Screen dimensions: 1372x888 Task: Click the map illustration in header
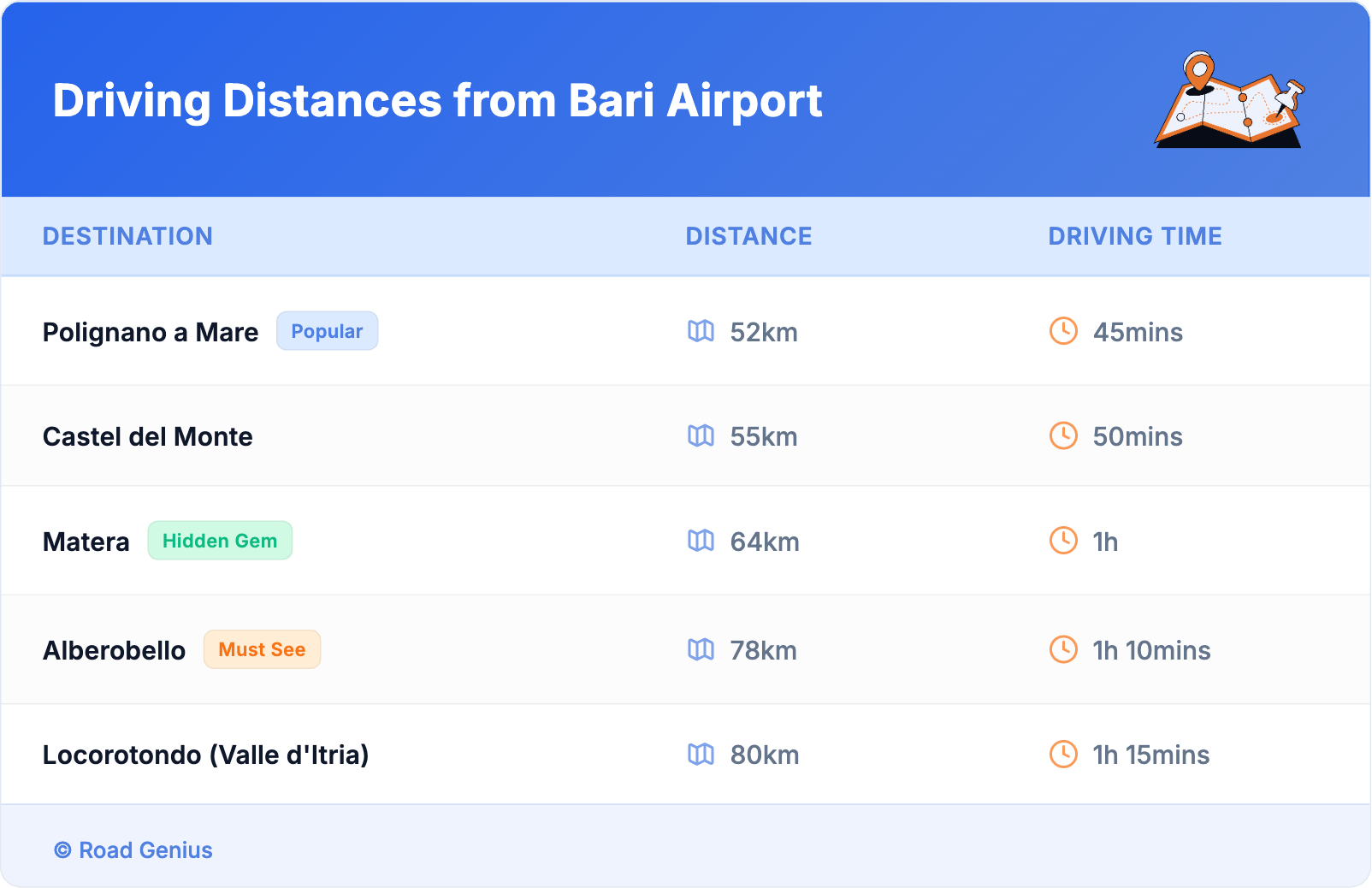[1229, 101]
